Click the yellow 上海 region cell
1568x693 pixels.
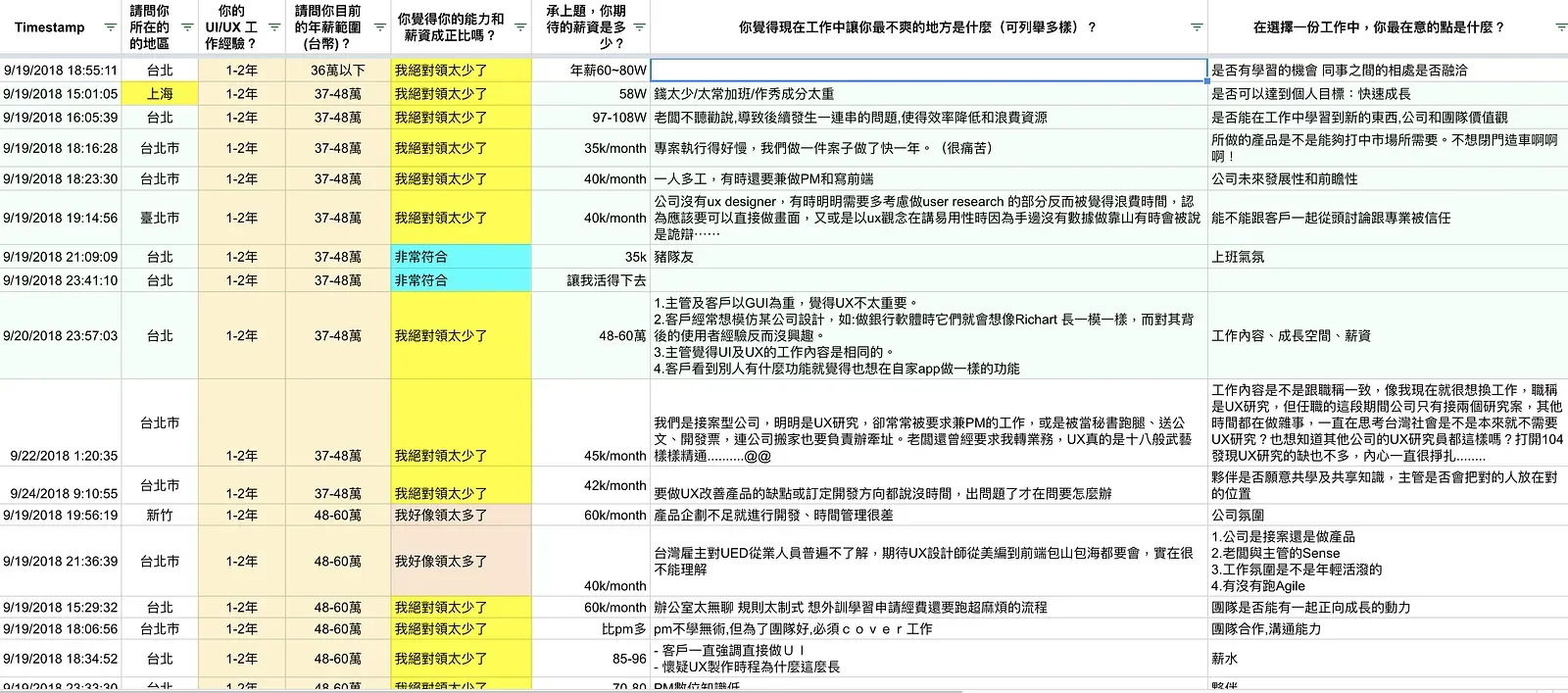[x=160, y=94]
